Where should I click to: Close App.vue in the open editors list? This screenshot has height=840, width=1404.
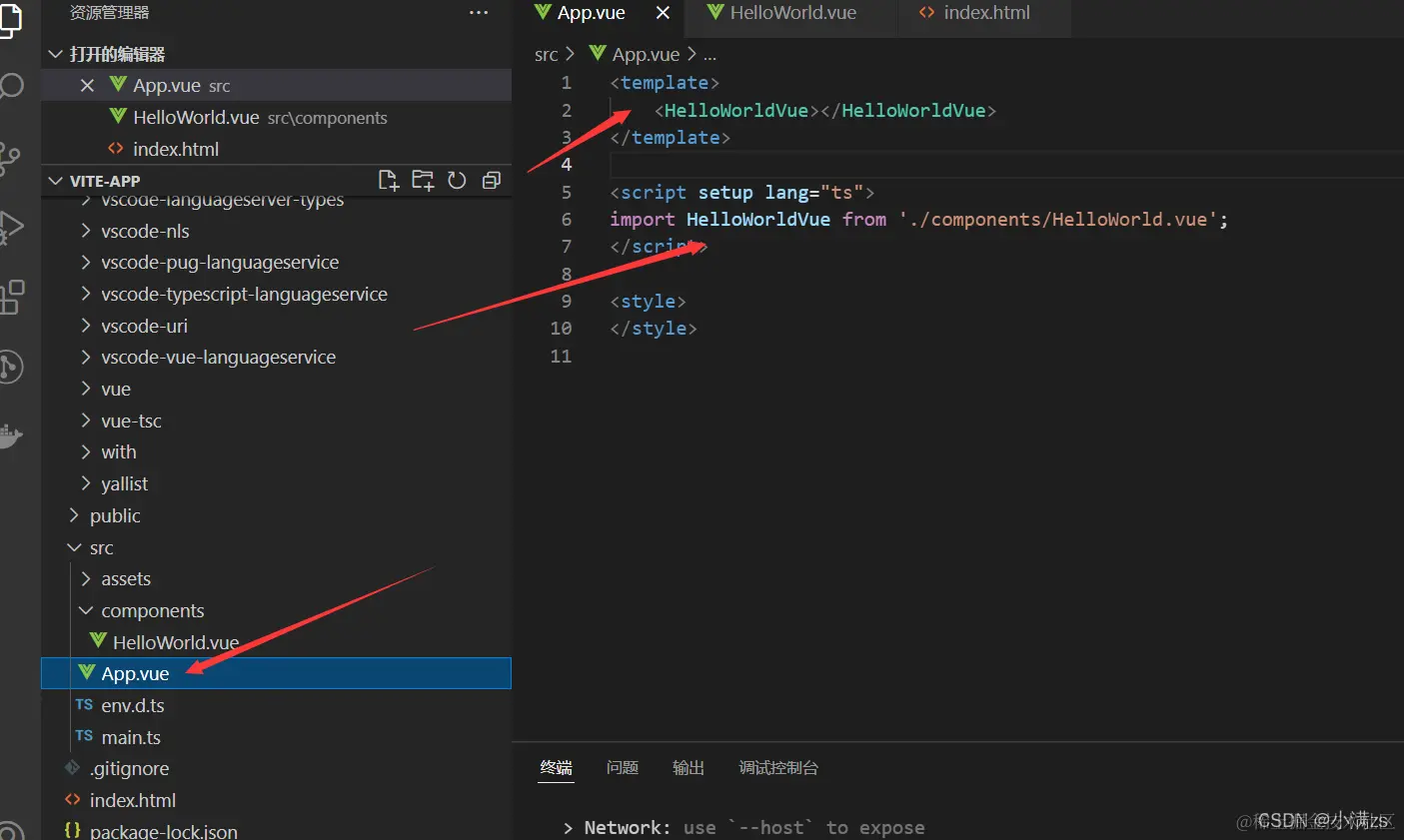coord(87,85)
